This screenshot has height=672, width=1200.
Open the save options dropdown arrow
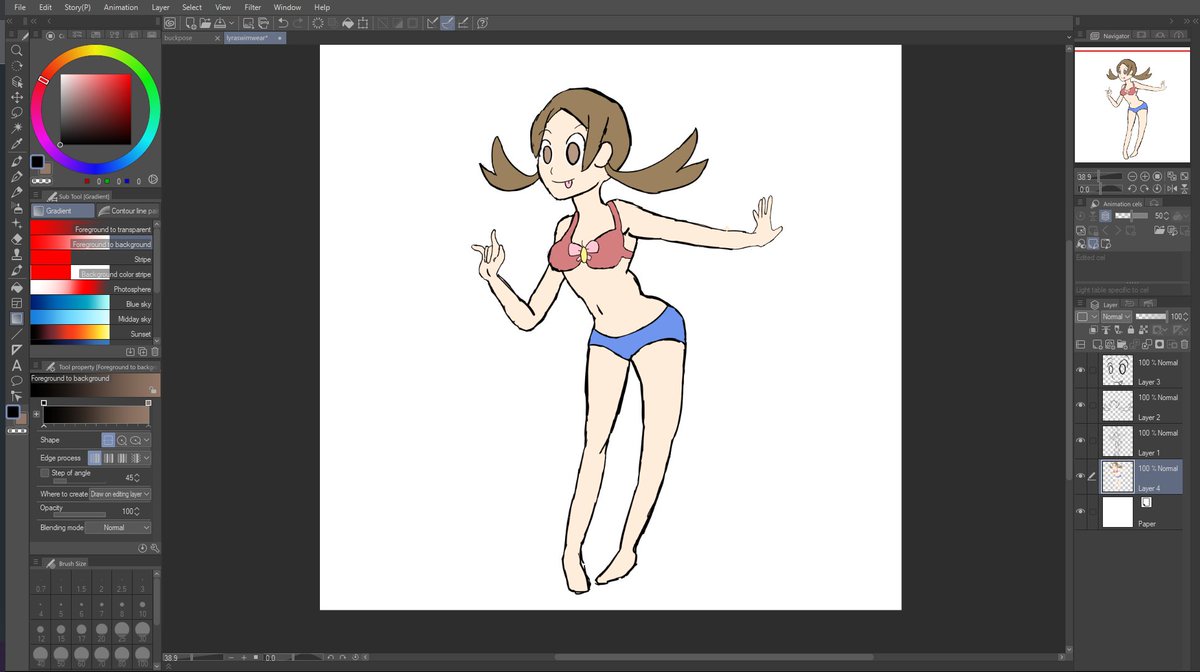[232, 22]
